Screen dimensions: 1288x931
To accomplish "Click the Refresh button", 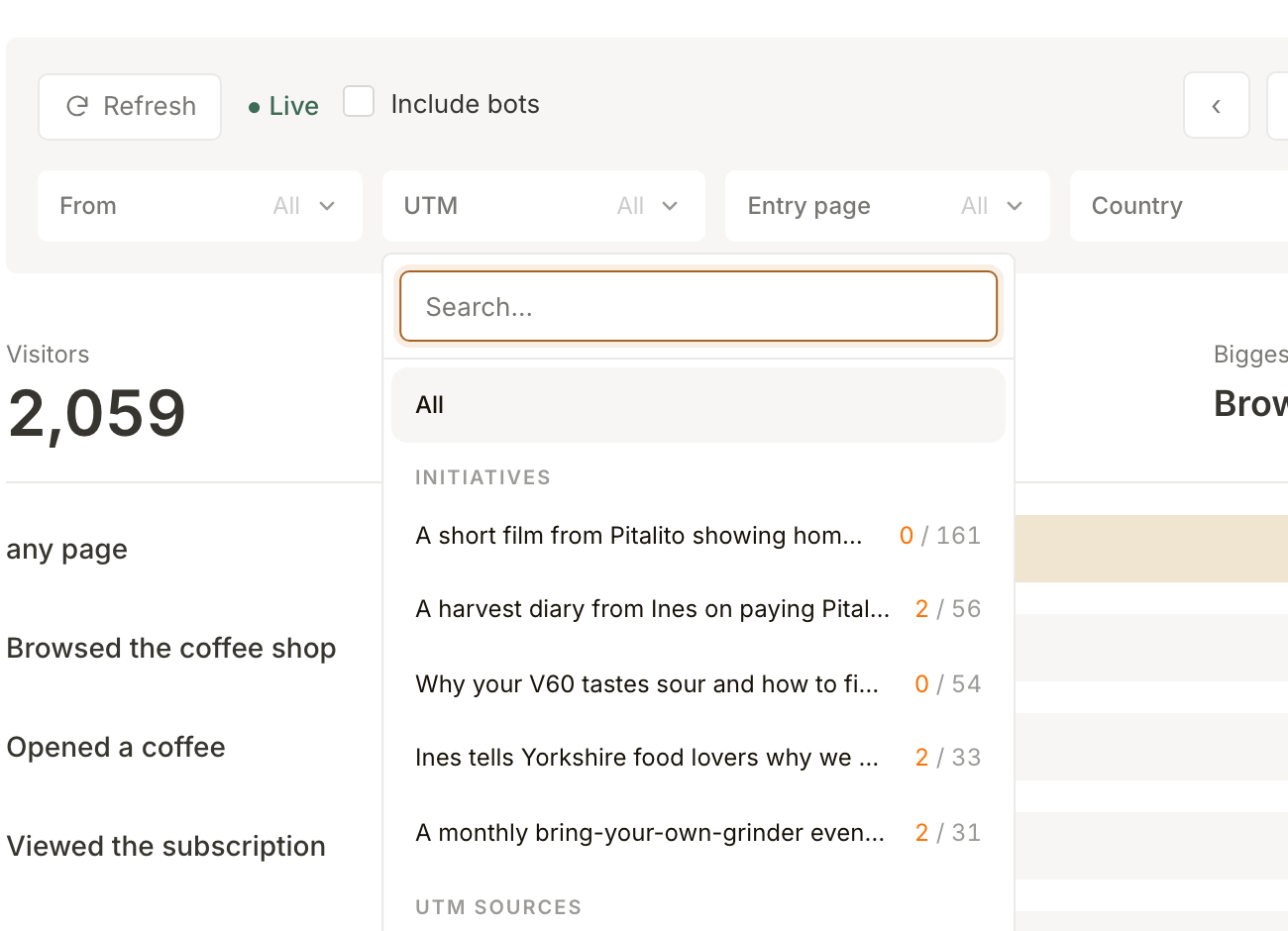I will point(130,107).
